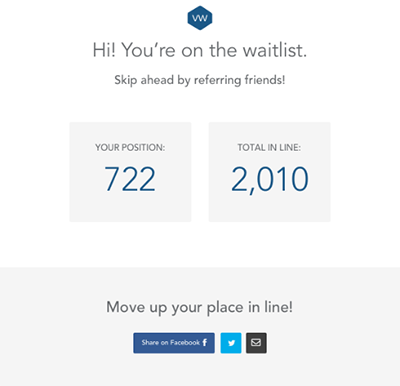Click the Facebook f icon
The width and height of the screenshot is (400, 386).
click(205, 342)
